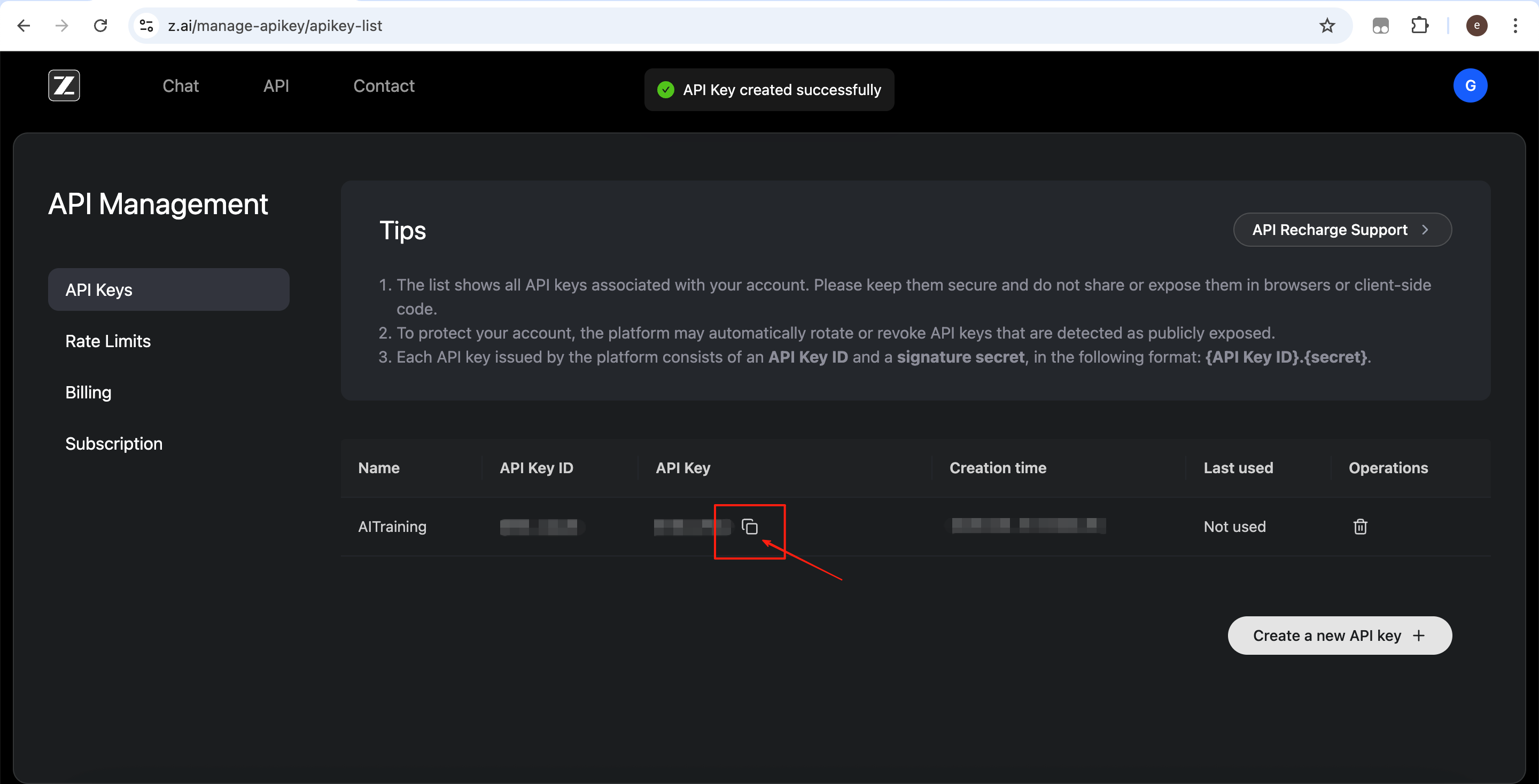Go back to previous page
Screen dimensions: 1539x784
tap(24, 26)
